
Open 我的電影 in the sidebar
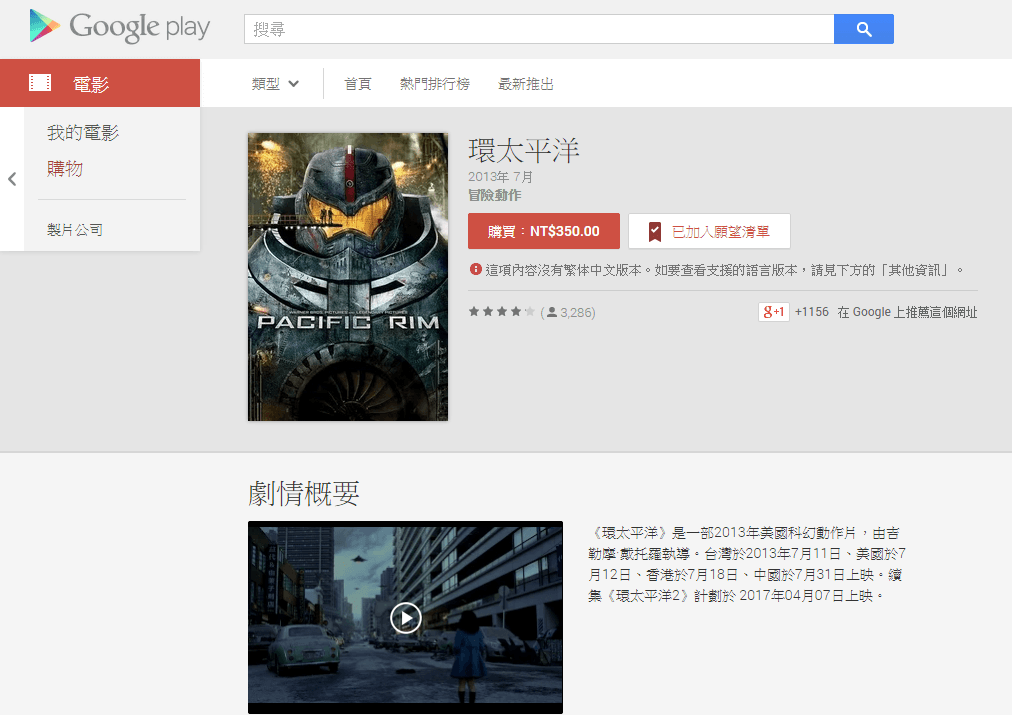click(83, 133)
